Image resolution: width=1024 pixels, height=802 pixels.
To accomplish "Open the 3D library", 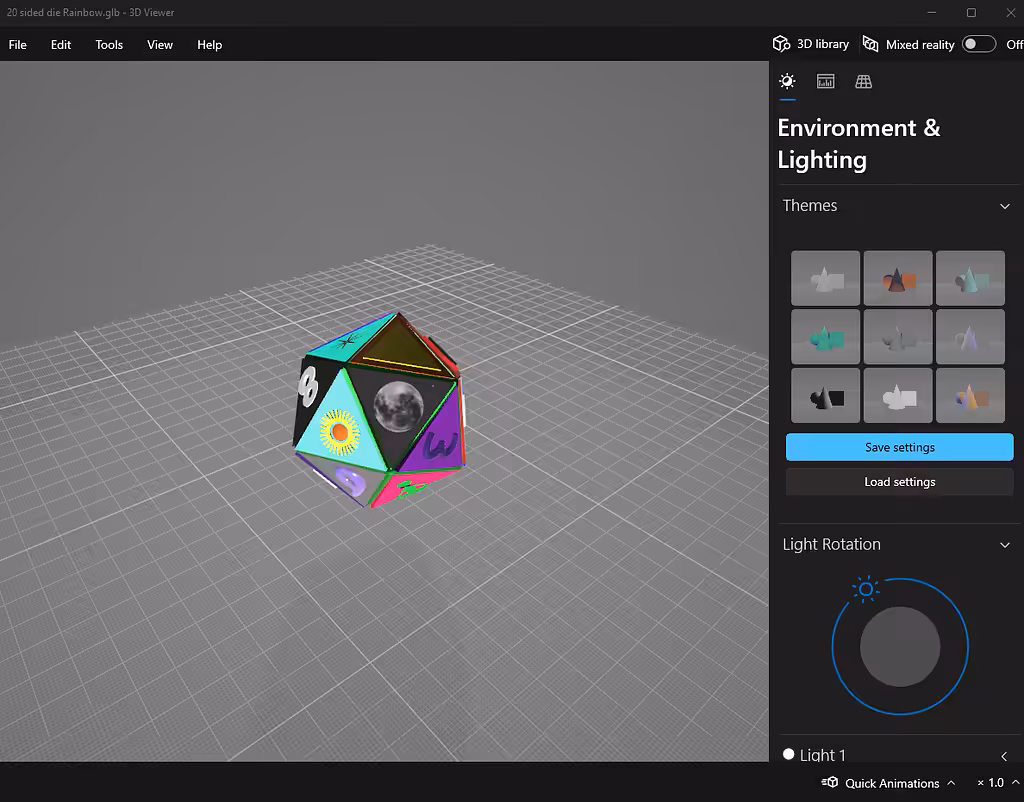I will pos(810,44).
